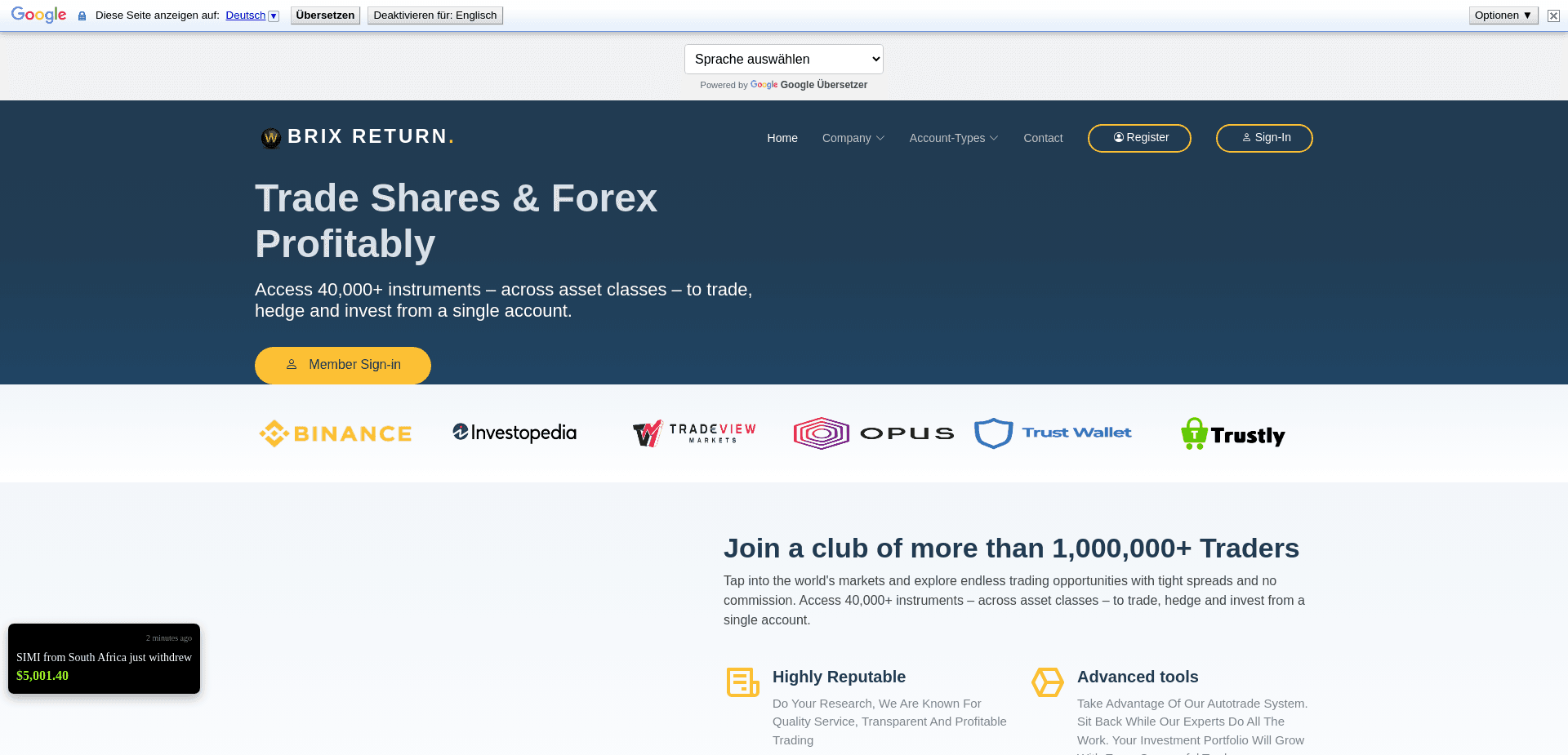The width and height of the screenshot is (1568, 755).
Task: Dismiss the Google translate bar
Action: pyautogui.click(x=1552, y=16)
